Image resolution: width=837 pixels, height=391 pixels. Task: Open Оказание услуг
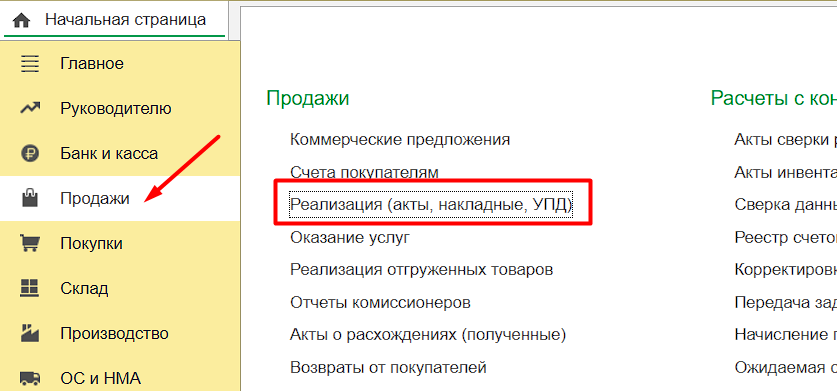[350, 238]
